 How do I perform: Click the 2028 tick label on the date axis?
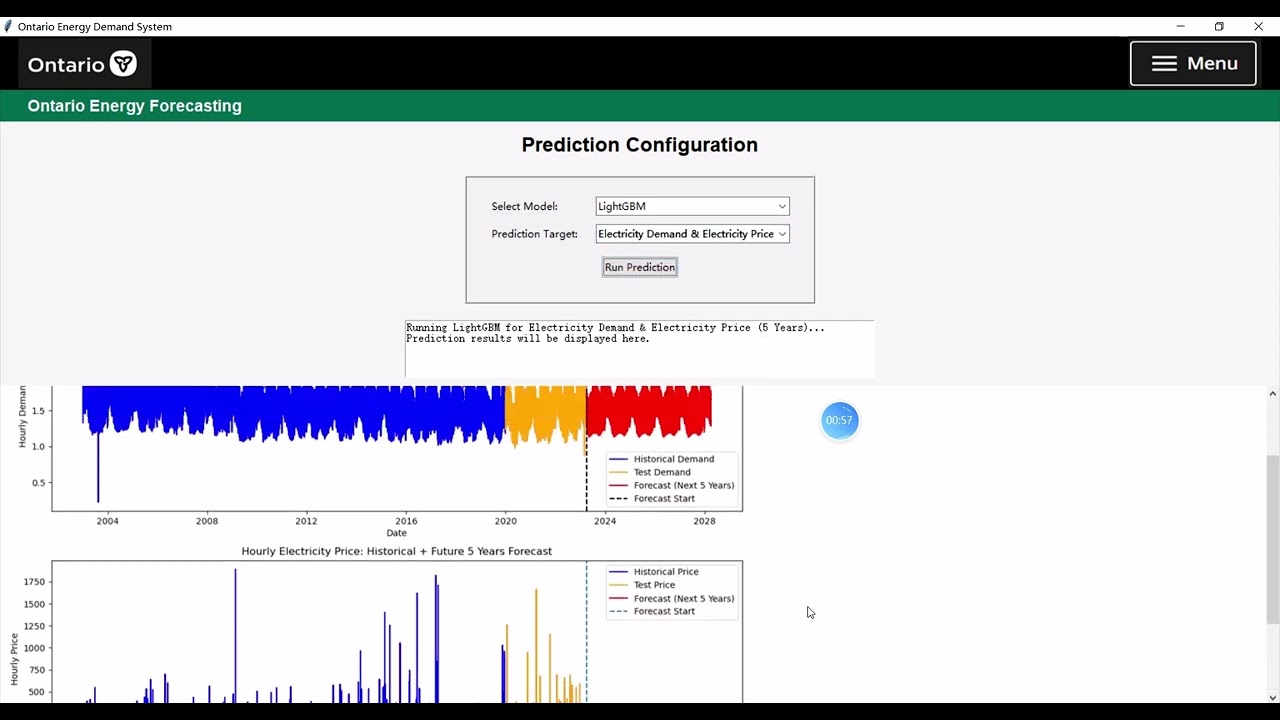point(704,521)
